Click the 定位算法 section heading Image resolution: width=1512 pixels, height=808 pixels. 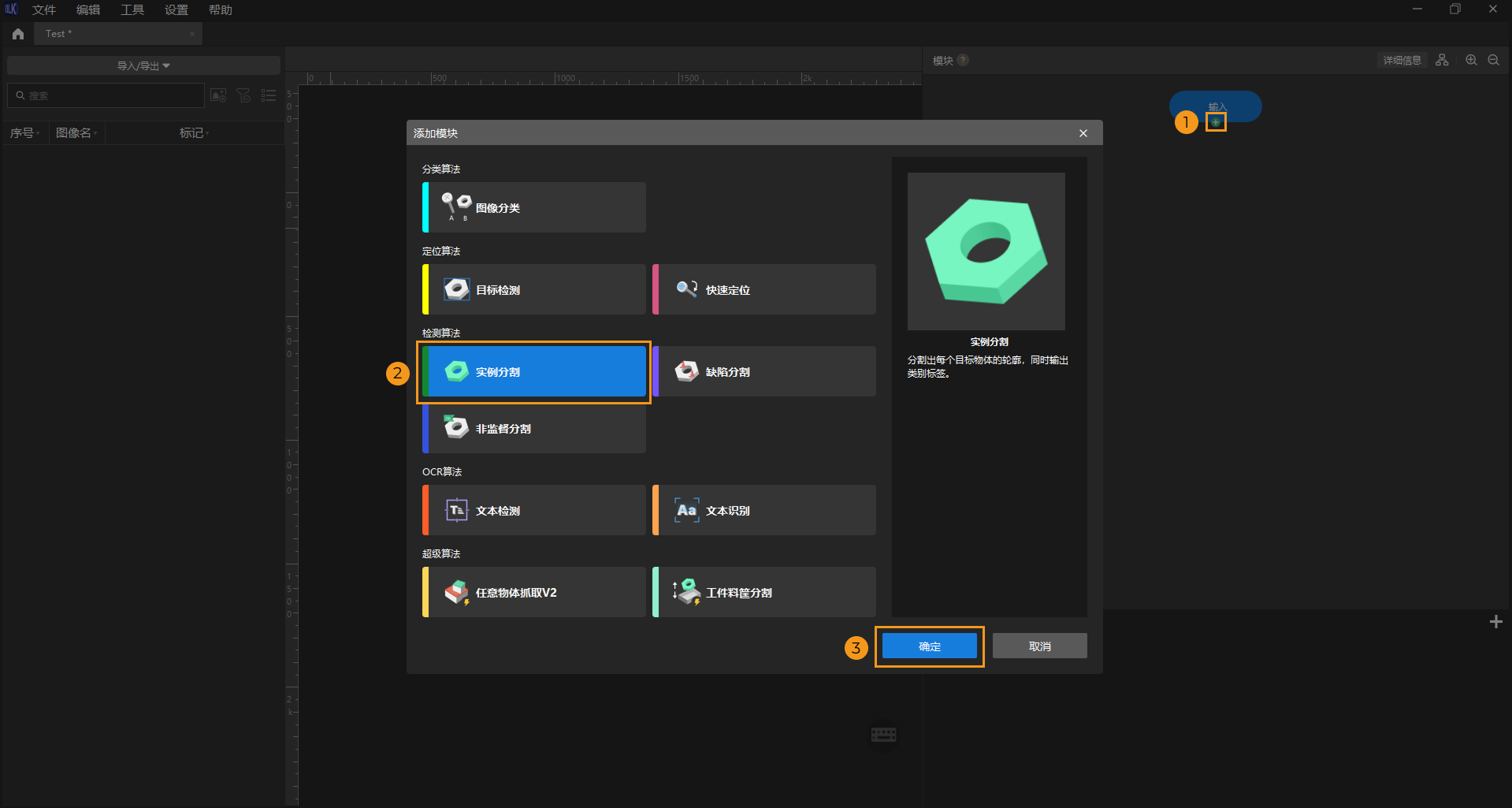[441, 251]
